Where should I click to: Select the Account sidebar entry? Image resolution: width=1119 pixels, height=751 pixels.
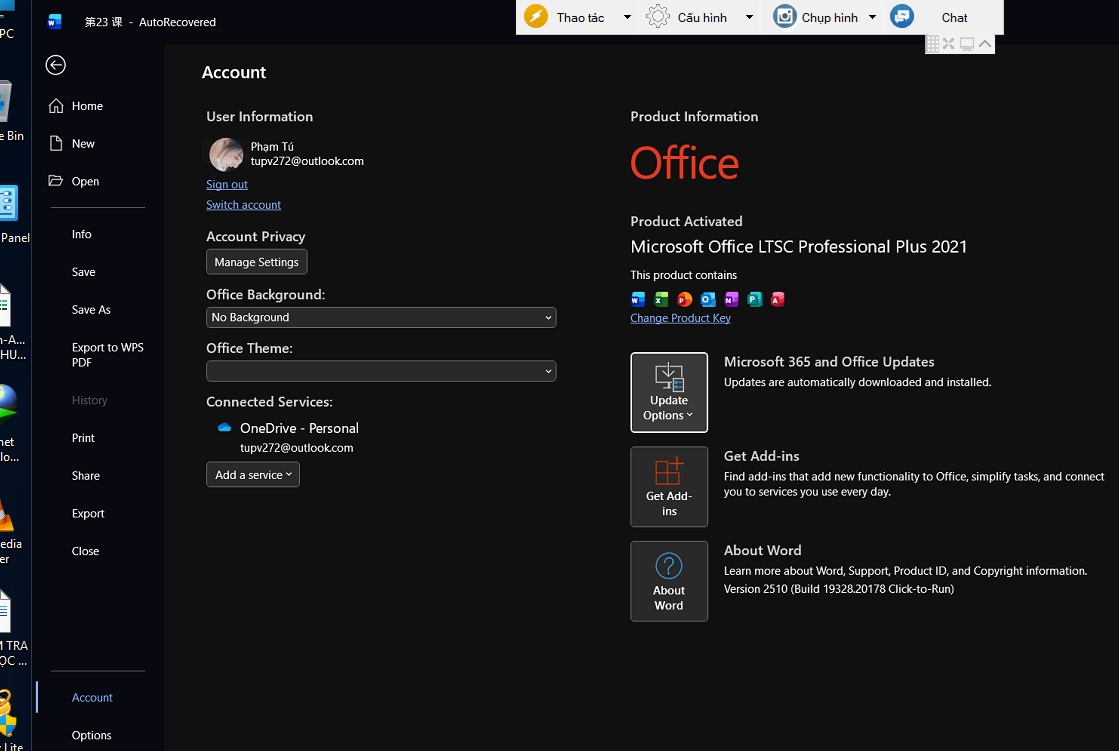pos(92,697)
